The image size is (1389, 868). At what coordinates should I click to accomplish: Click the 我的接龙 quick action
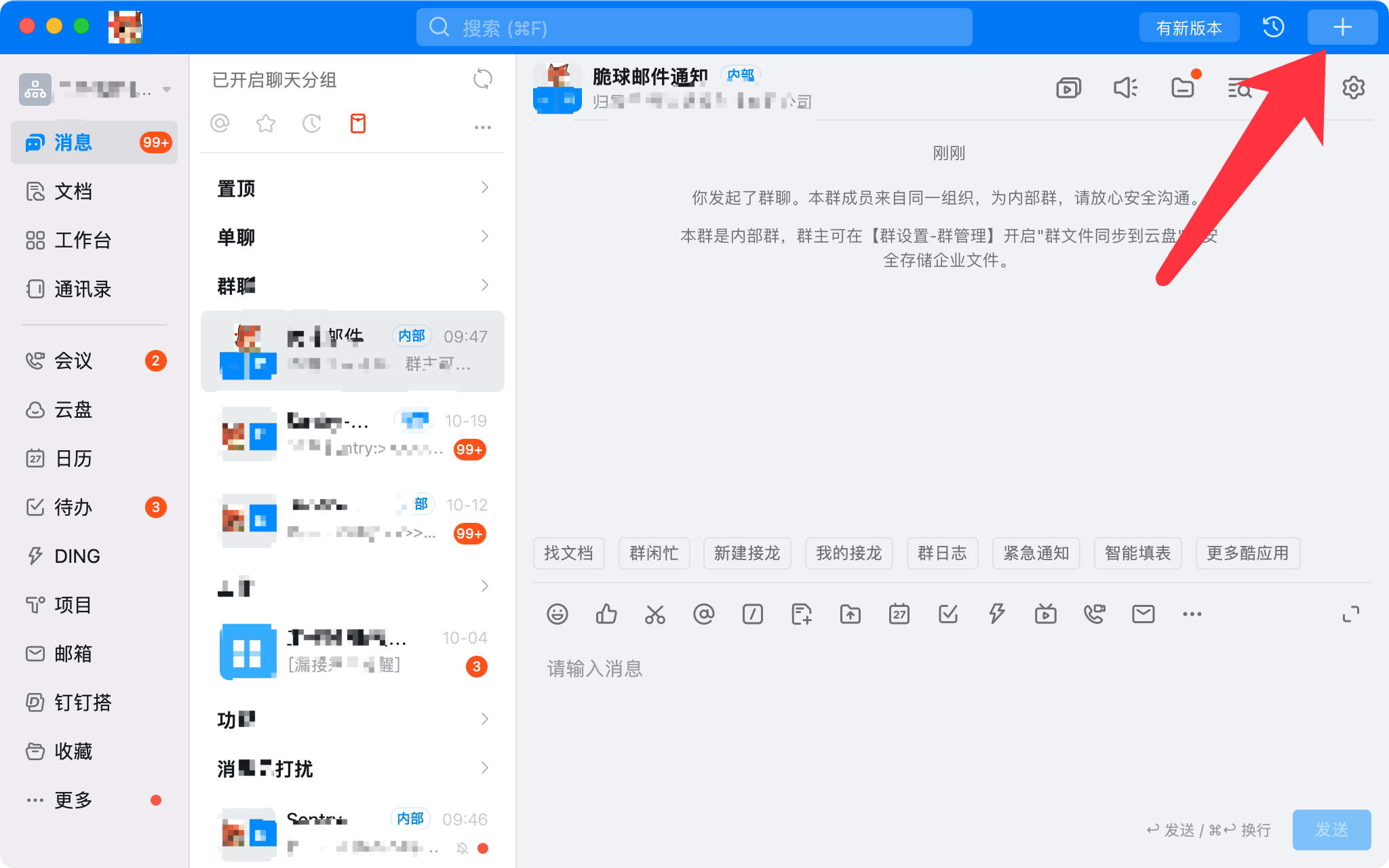point(848,553)
